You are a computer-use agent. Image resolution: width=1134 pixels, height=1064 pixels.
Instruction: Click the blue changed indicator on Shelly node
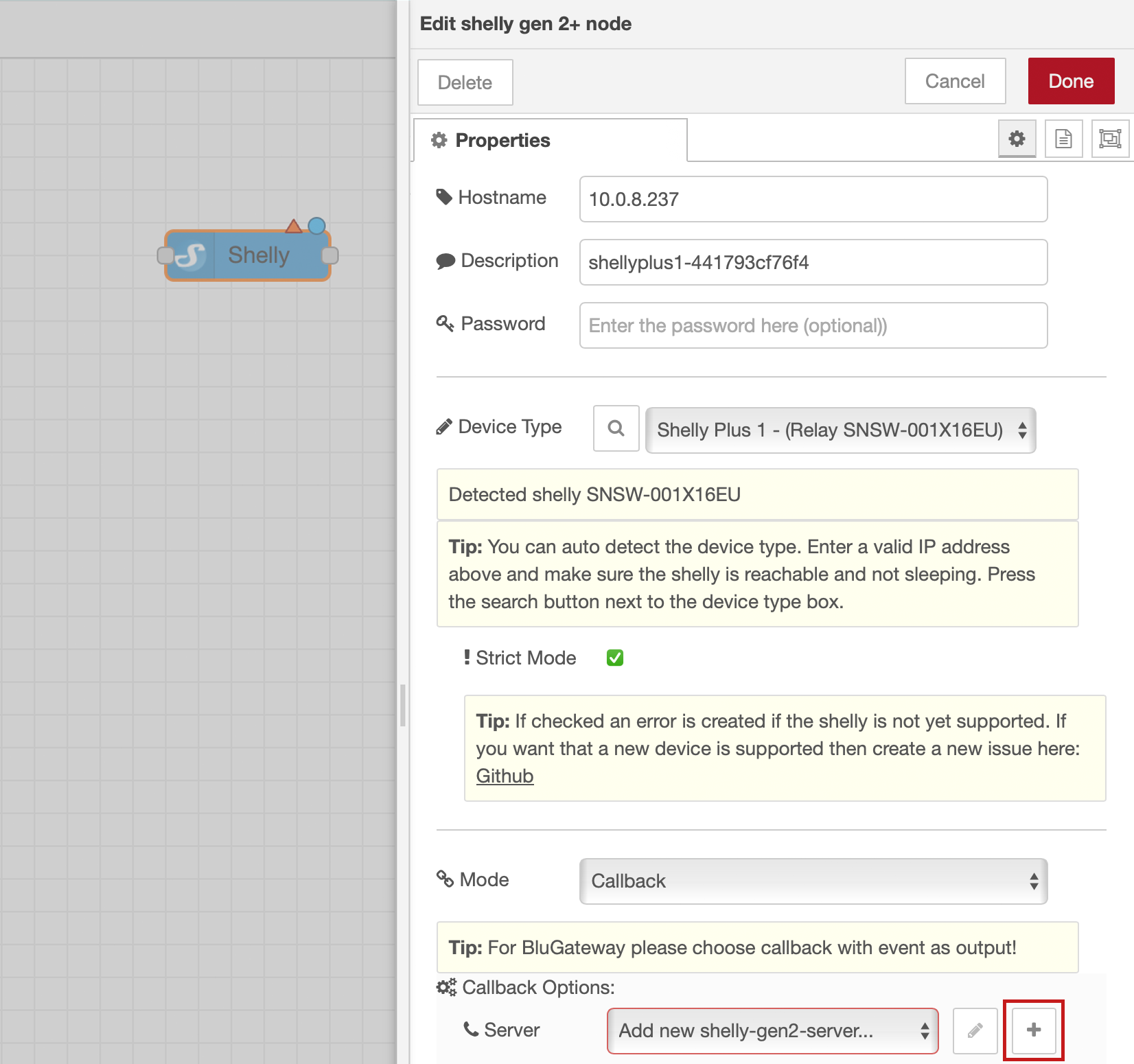316,226
